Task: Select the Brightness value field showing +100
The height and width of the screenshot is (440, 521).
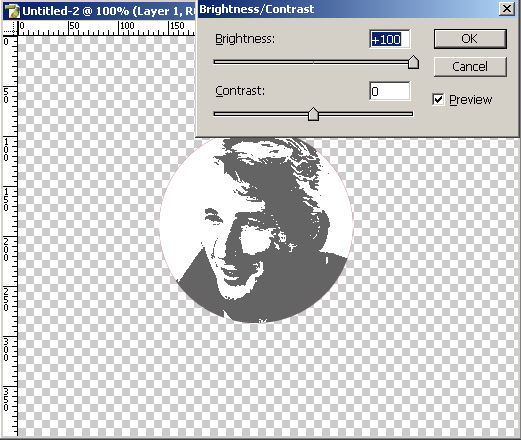Action: point(390,39)
